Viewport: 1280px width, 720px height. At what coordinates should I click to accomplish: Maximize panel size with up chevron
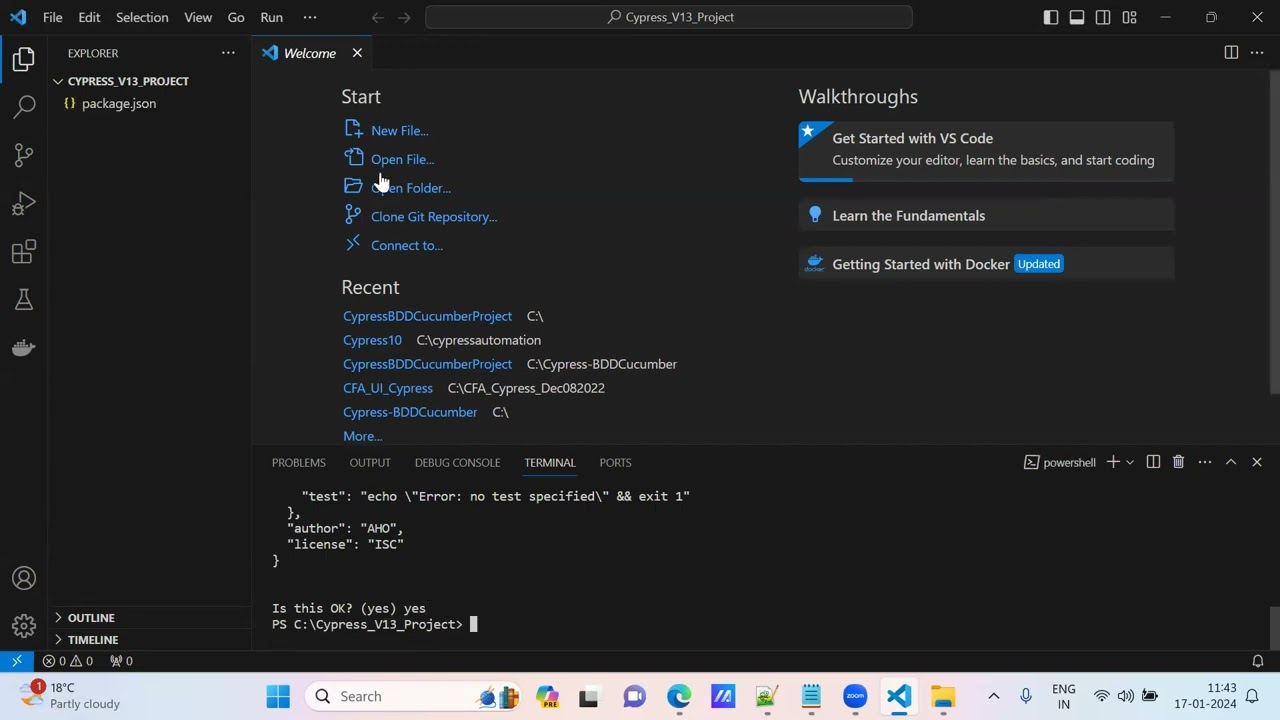tap(1231, 462)
